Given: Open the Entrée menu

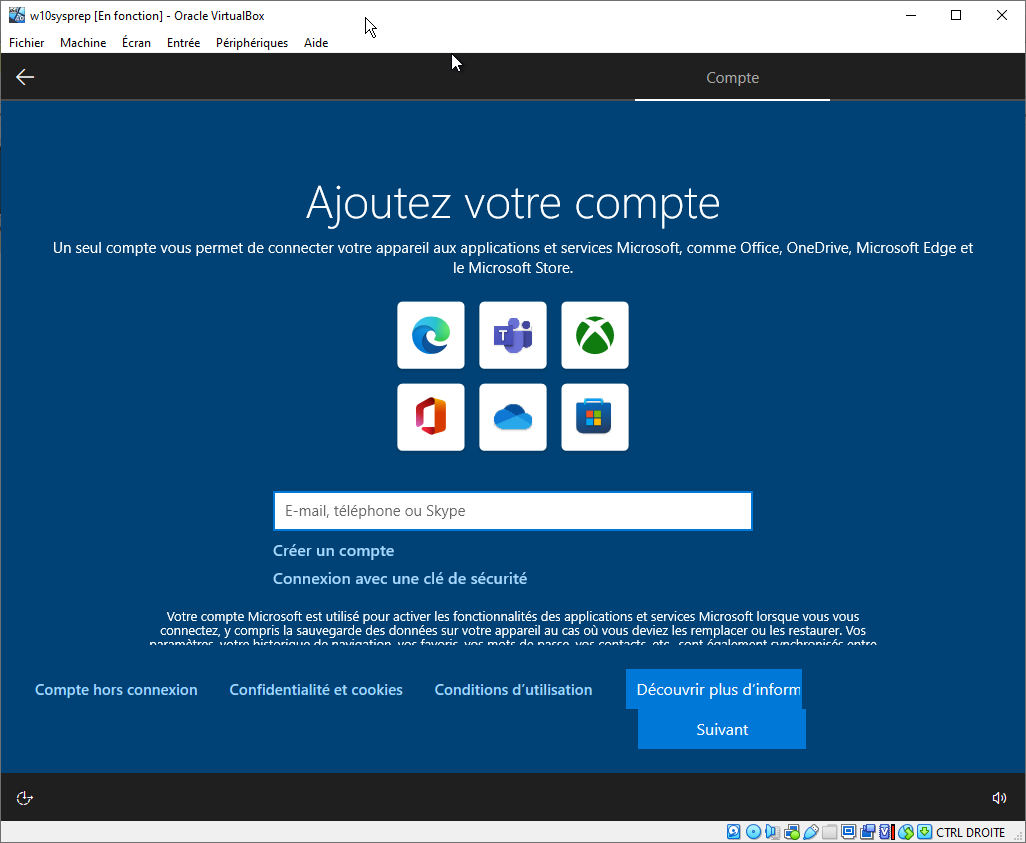Looking at the screenshot, I should click(x=183, y=43).
